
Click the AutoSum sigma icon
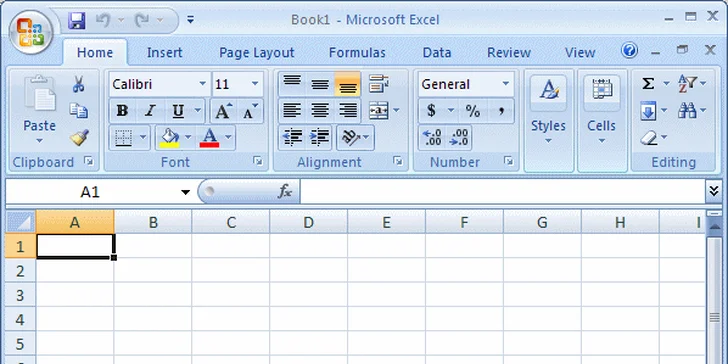click(x=648, y=84)
